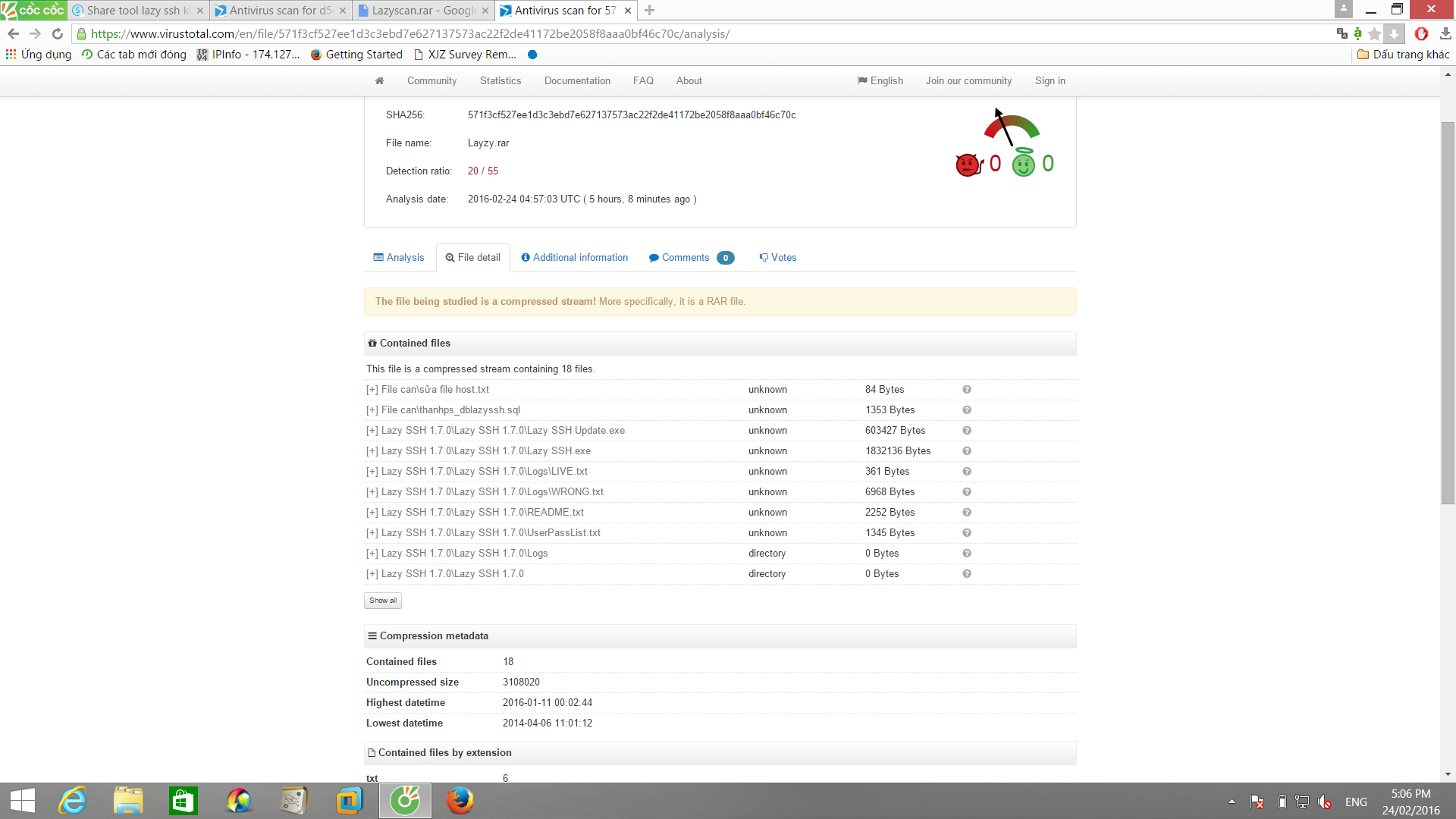This screenshot has width=1456, height=819.
Task: Click the page vertical scrollbar thumb
Action: [1448, 311]
